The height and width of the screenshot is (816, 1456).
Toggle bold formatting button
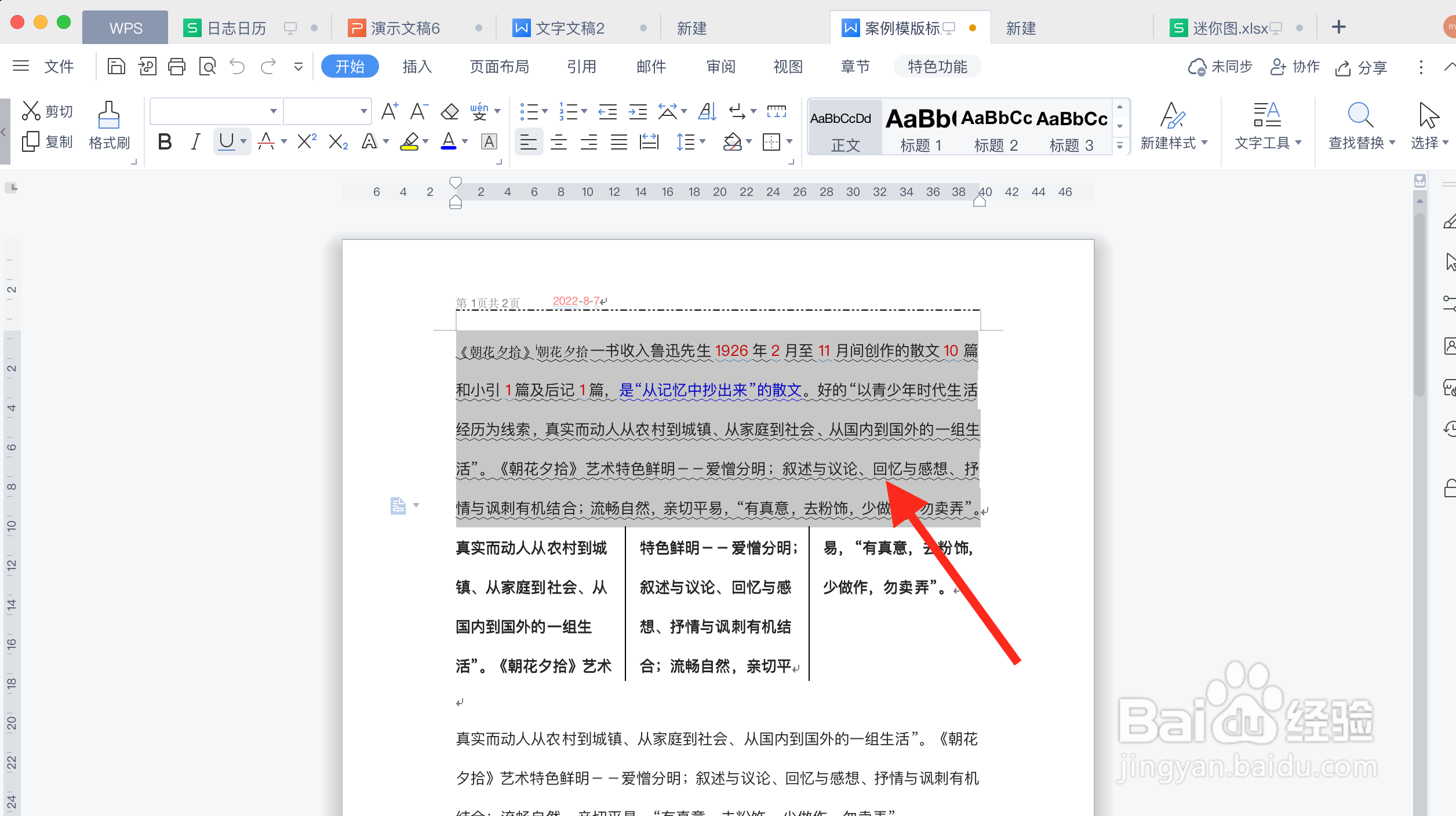[165, 142]
